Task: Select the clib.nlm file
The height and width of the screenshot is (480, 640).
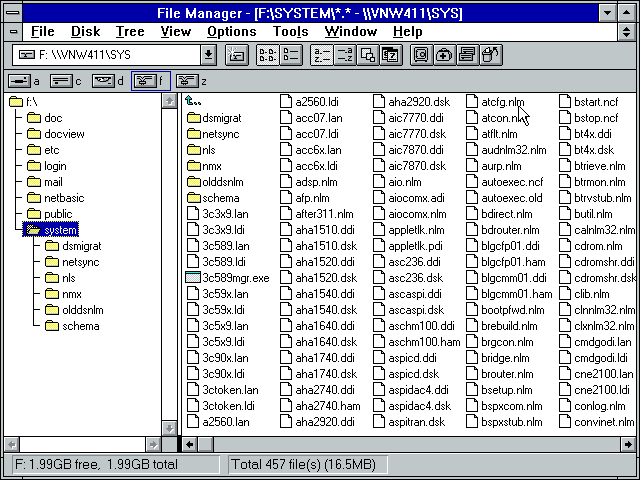Action: tap(584, 294)
